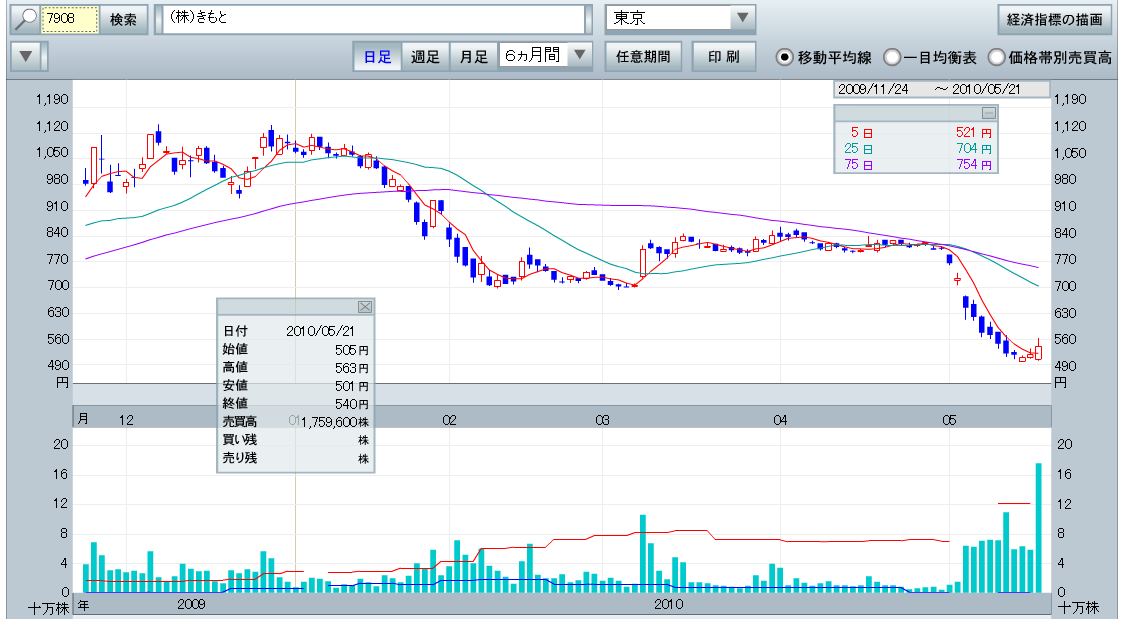
Task: Select the 価格帯別売買高 radio button
Action: click(997, 57)
